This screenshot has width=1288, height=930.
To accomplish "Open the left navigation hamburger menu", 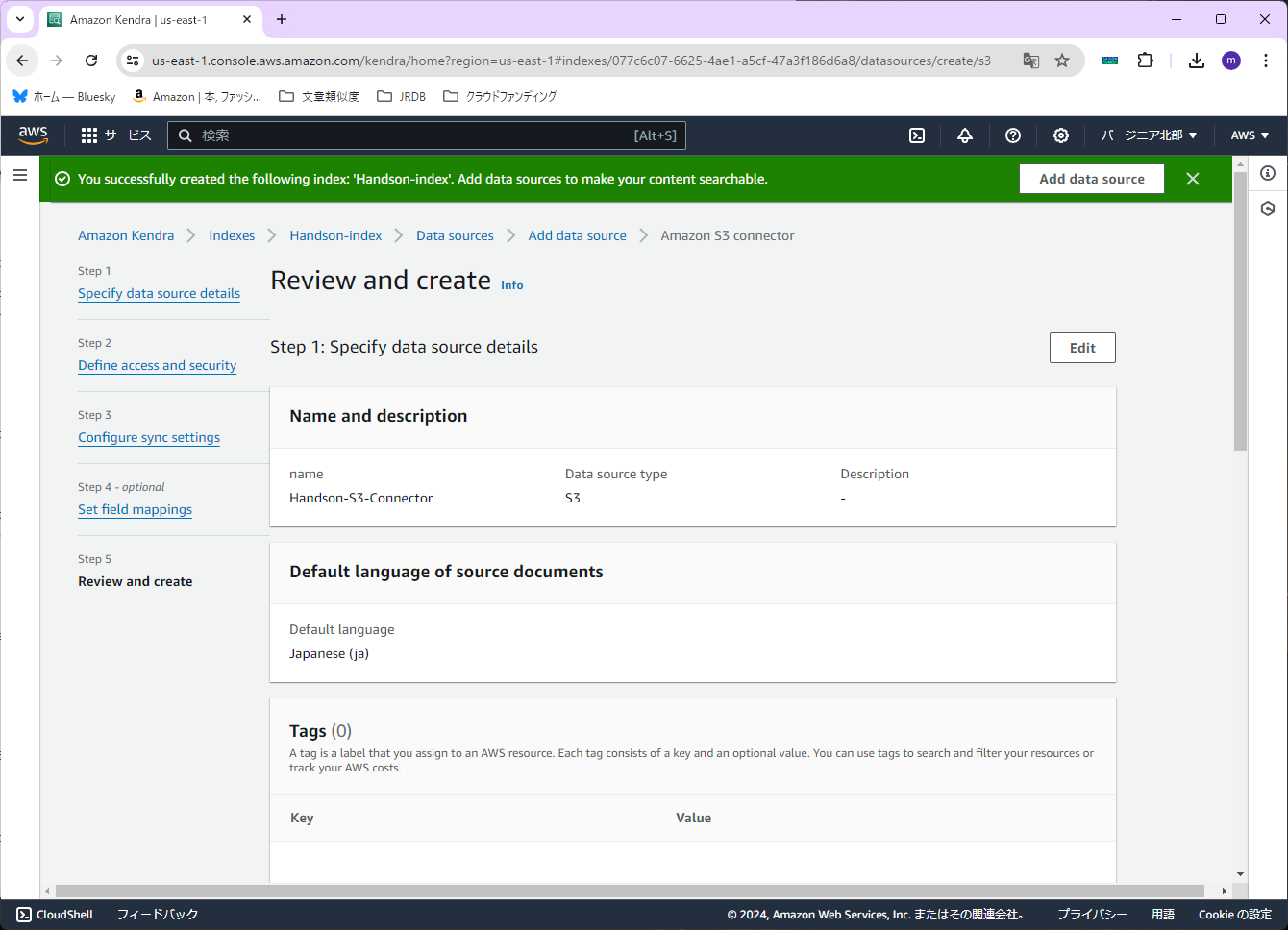I will coord(20,175).
